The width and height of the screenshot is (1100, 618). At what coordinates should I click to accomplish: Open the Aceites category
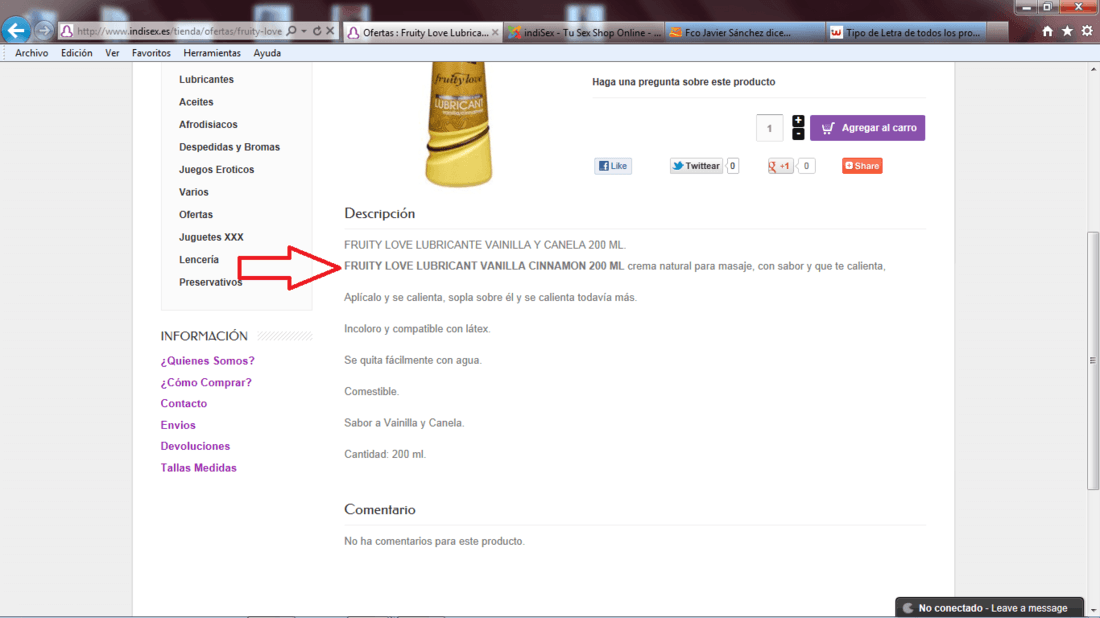(196, 102)
